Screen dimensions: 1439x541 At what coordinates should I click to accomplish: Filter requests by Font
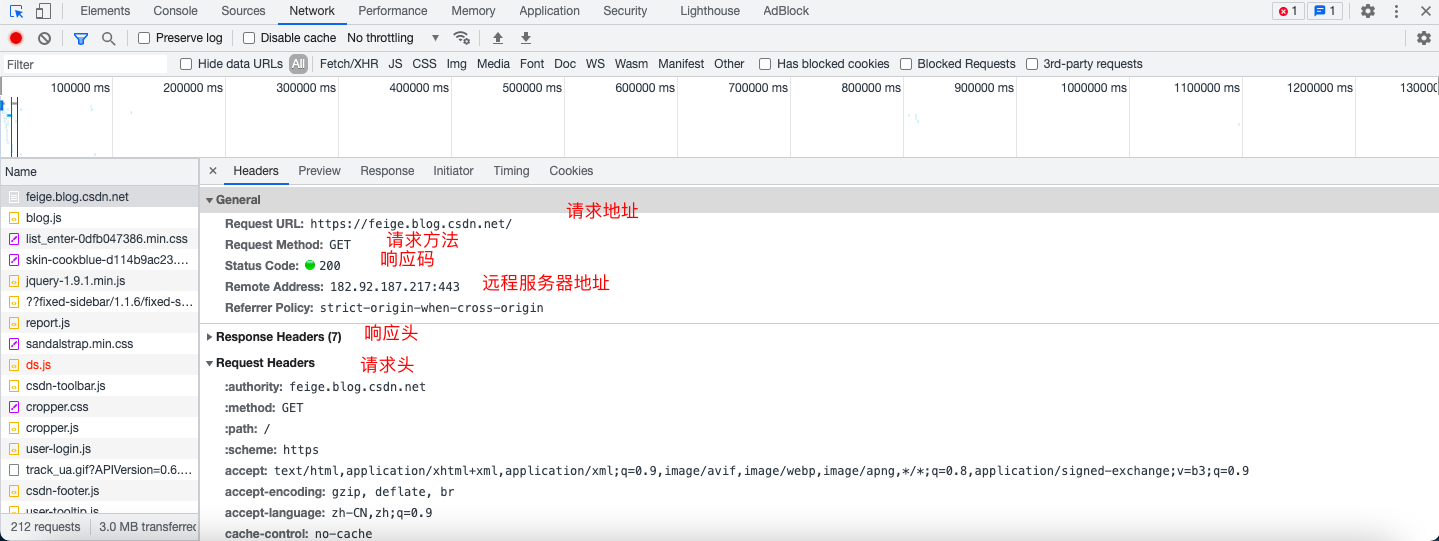point(532,64)
